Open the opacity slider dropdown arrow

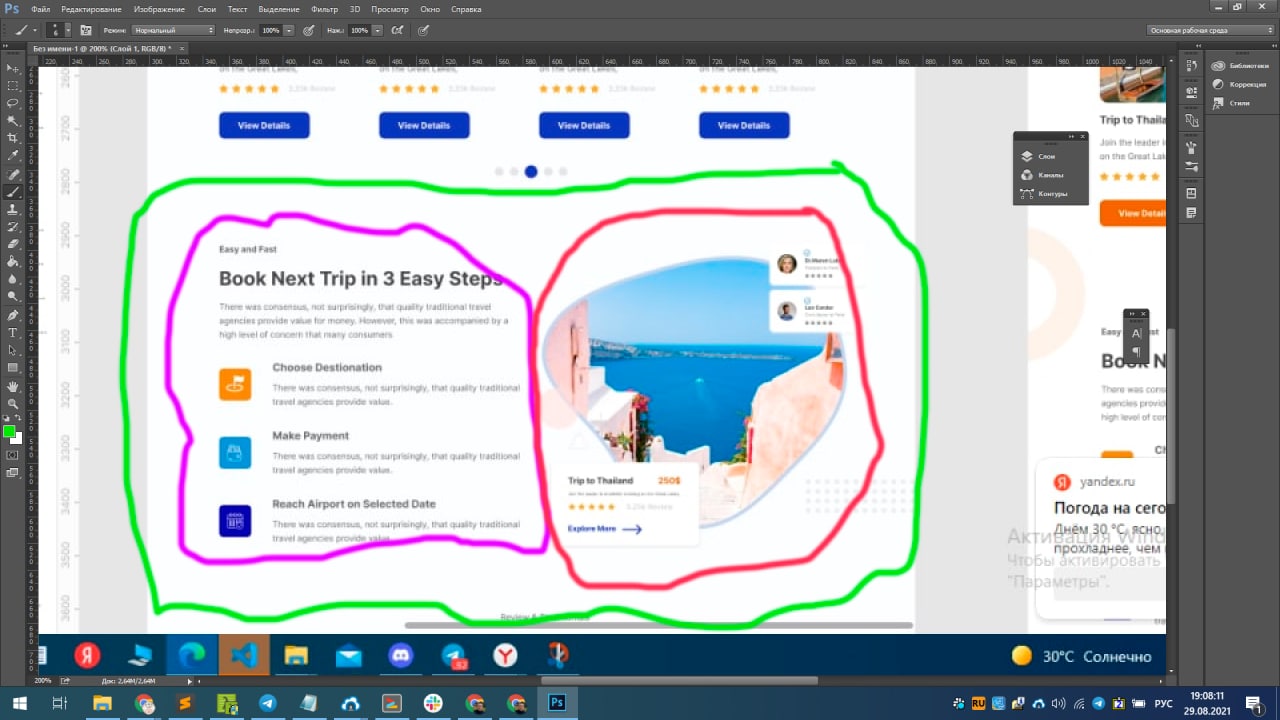coord(289,30)
